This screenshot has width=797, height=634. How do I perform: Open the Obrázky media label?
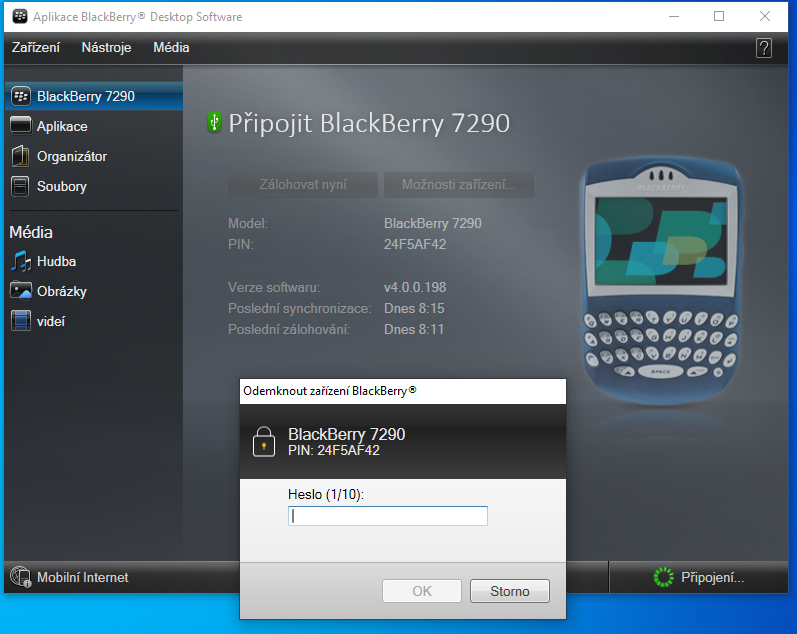point(62,291)
